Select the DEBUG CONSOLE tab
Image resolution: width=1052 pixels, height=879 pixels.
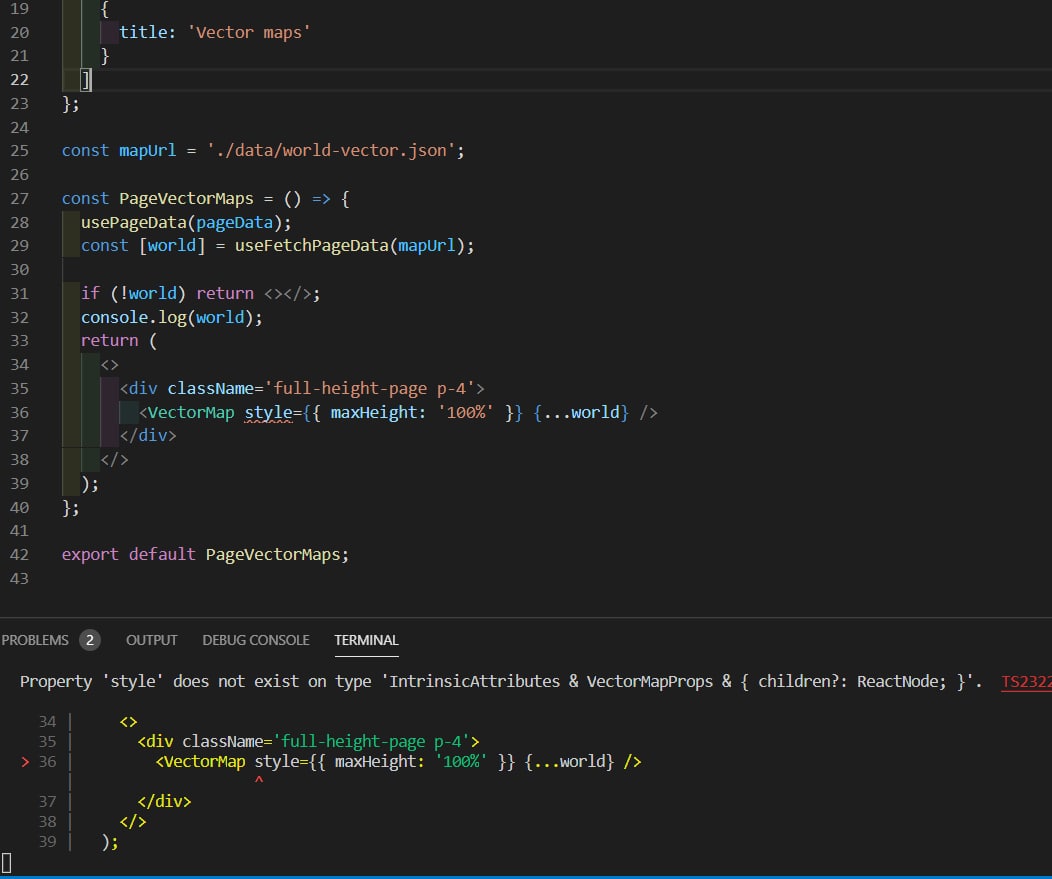pos(256,640)
